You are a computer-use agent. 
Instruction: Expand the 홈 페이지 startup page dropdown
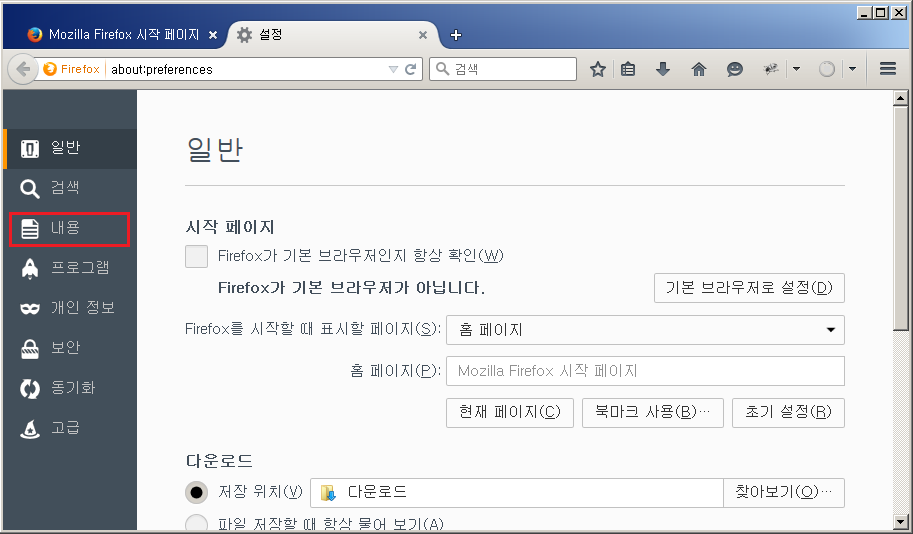[x=645, y=330]
